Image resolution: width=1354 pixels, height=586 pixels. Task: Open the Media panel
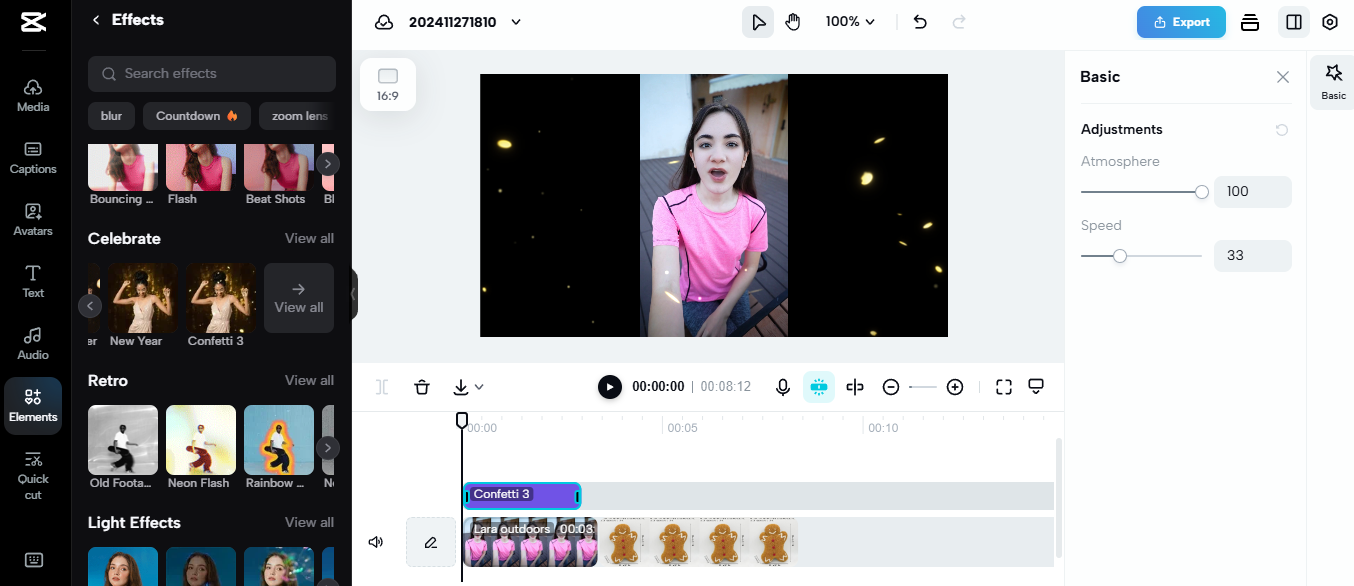coord(33,96)
